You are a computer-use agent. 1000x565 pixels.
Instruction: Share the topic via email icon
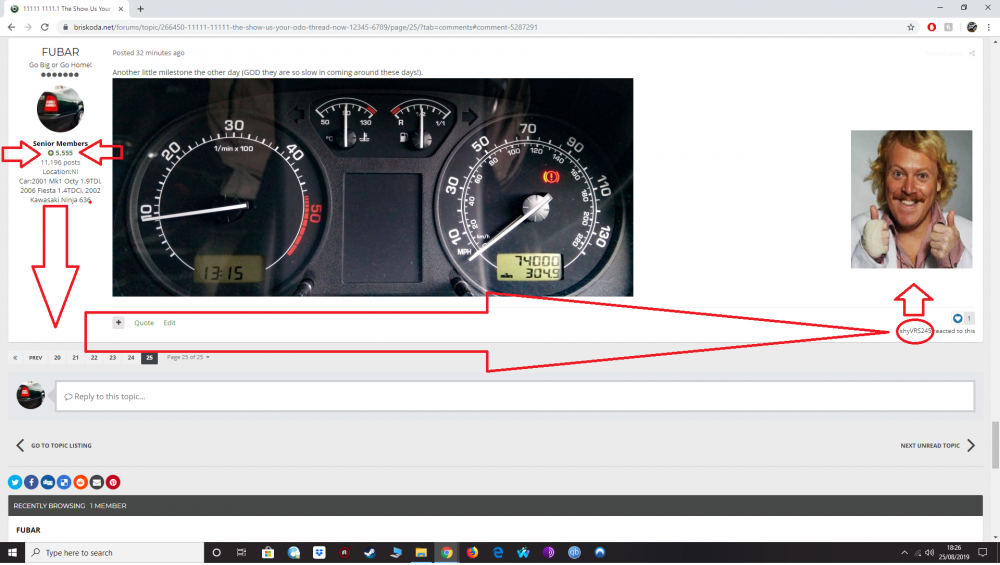click(96, 483)
